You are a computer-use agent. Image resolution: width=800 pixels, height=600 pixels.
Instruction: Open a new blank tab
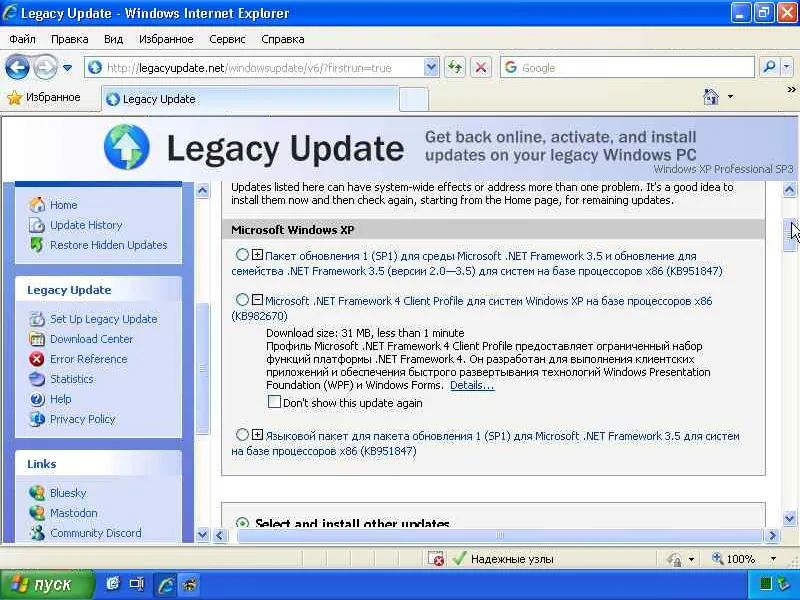coord(413,99)
